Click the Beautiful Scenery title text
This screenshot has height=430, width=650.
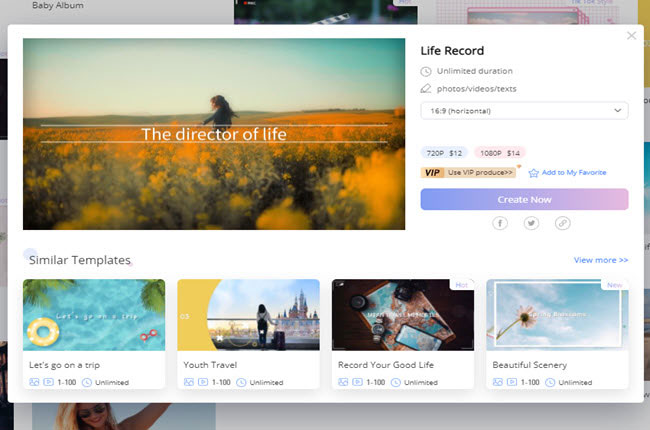click(x=529, y=365)
